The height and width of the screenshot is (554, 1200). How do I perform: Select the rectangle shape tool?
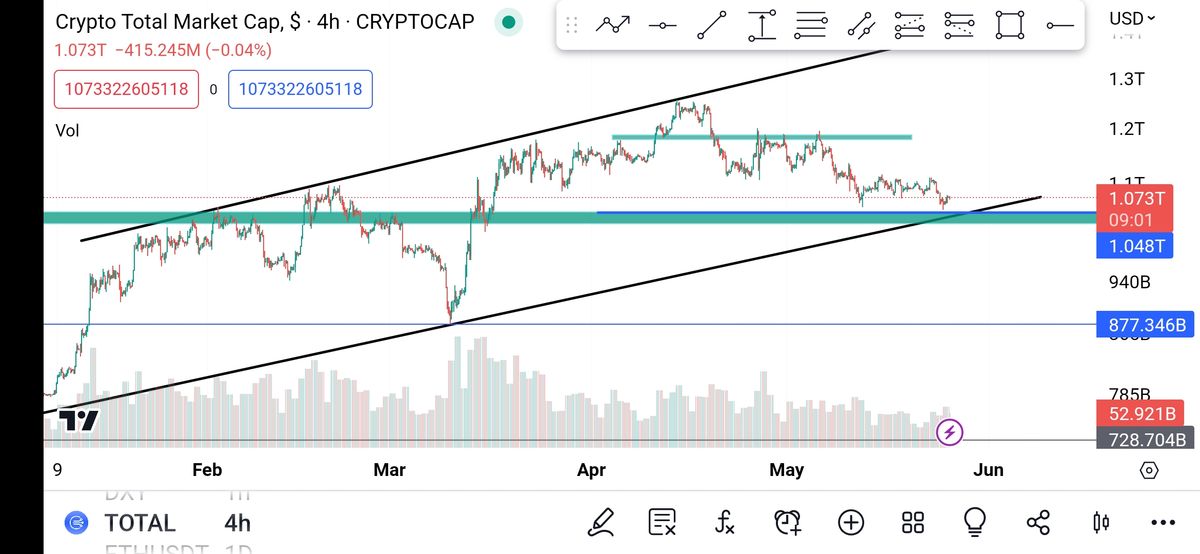1010,25
